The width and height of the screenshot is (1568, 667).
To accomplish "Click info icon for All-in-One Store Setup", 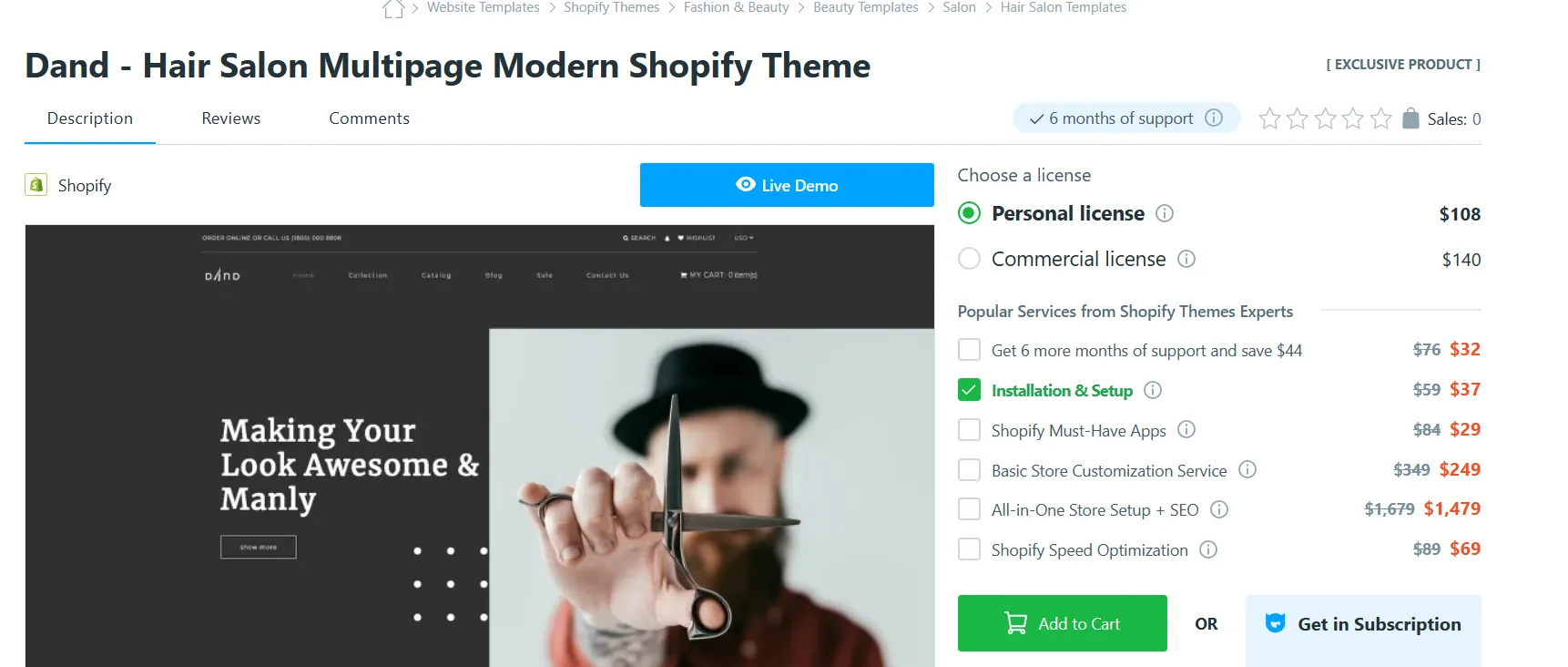I will [1219, 509].
